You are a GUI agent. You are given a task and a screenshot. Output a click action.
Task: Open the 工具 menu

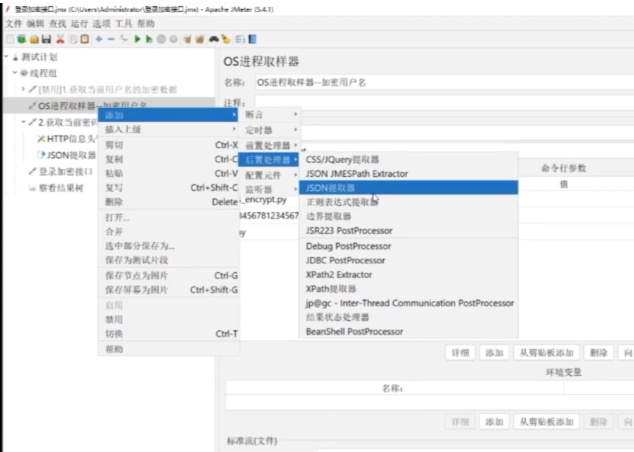124,24
